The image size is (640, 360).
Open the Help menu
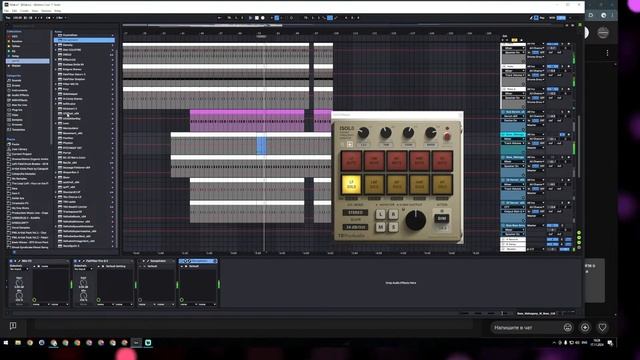pyautogui.click(x=58, y=11)
